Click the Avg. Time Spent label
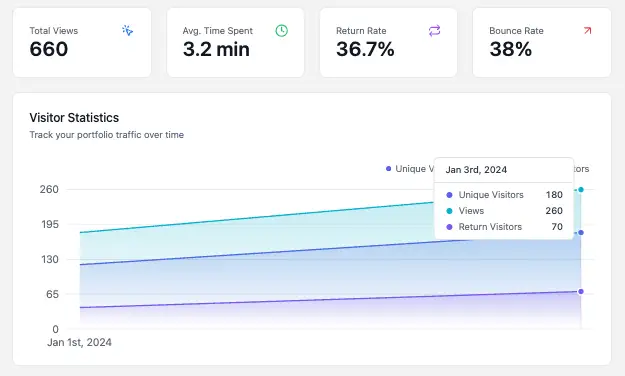Screen dimensions: 625x376 [218, 31]
